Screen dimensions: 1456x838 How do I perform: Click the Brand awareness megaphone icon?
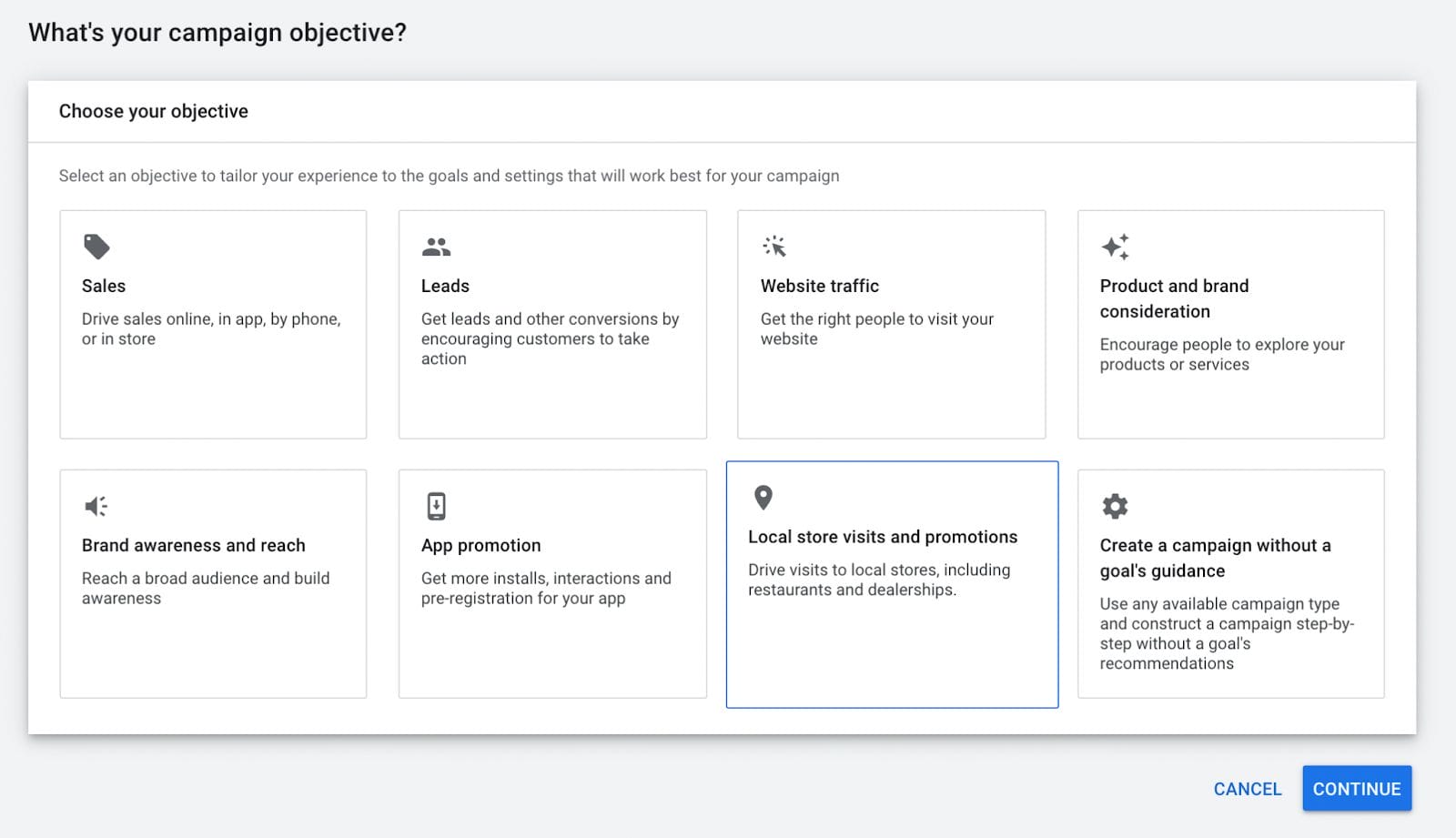click(96, 506)
